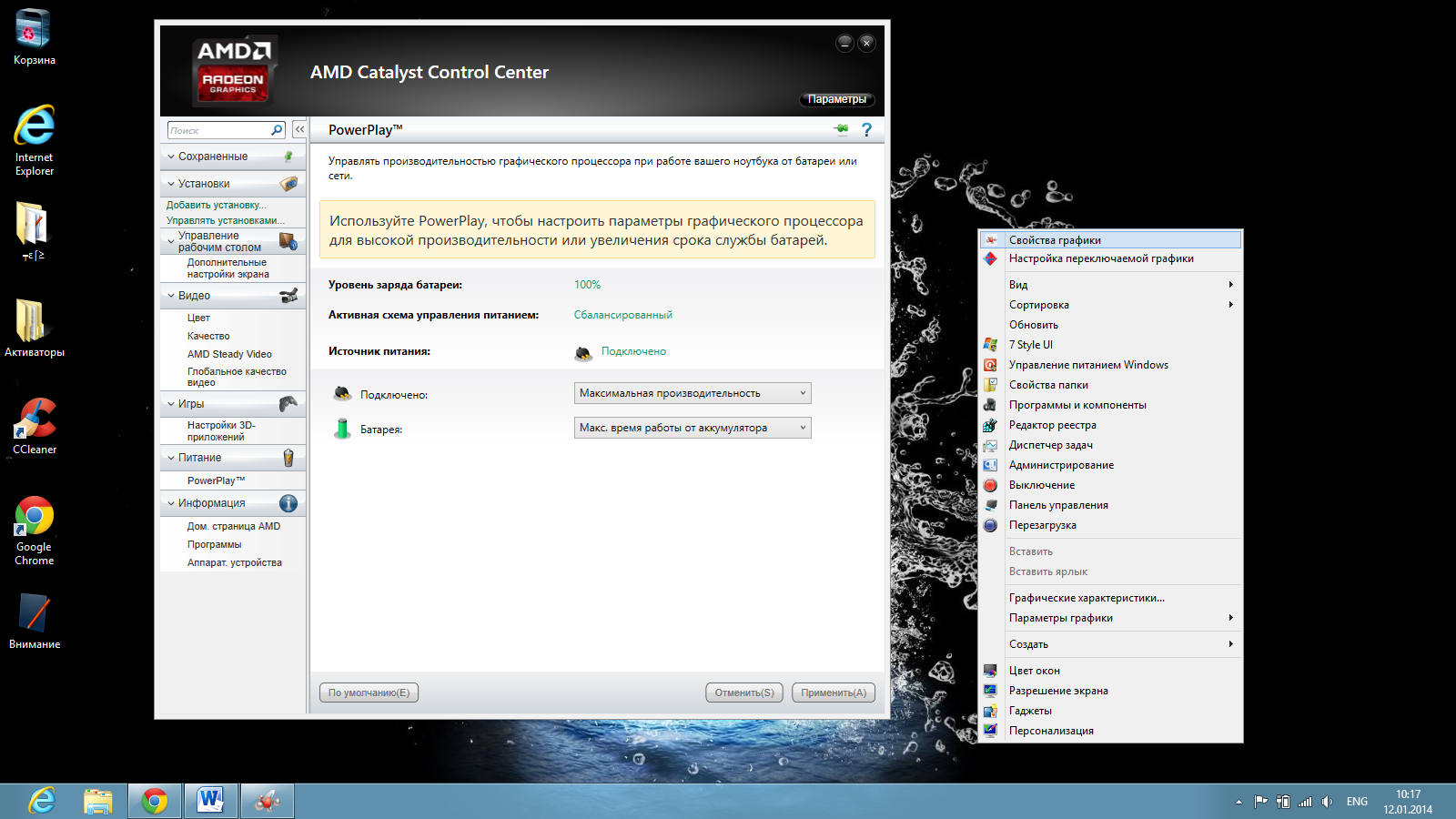Click Отменить(S) button

pyautogui.click(x=744, y=693)
